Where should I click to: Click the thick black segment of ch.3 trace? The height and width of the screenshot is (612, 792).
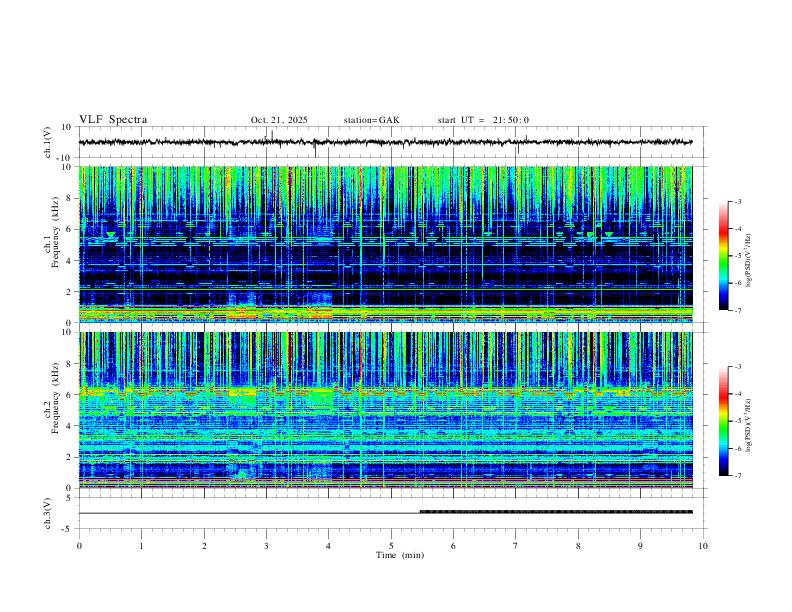(556, 512)
